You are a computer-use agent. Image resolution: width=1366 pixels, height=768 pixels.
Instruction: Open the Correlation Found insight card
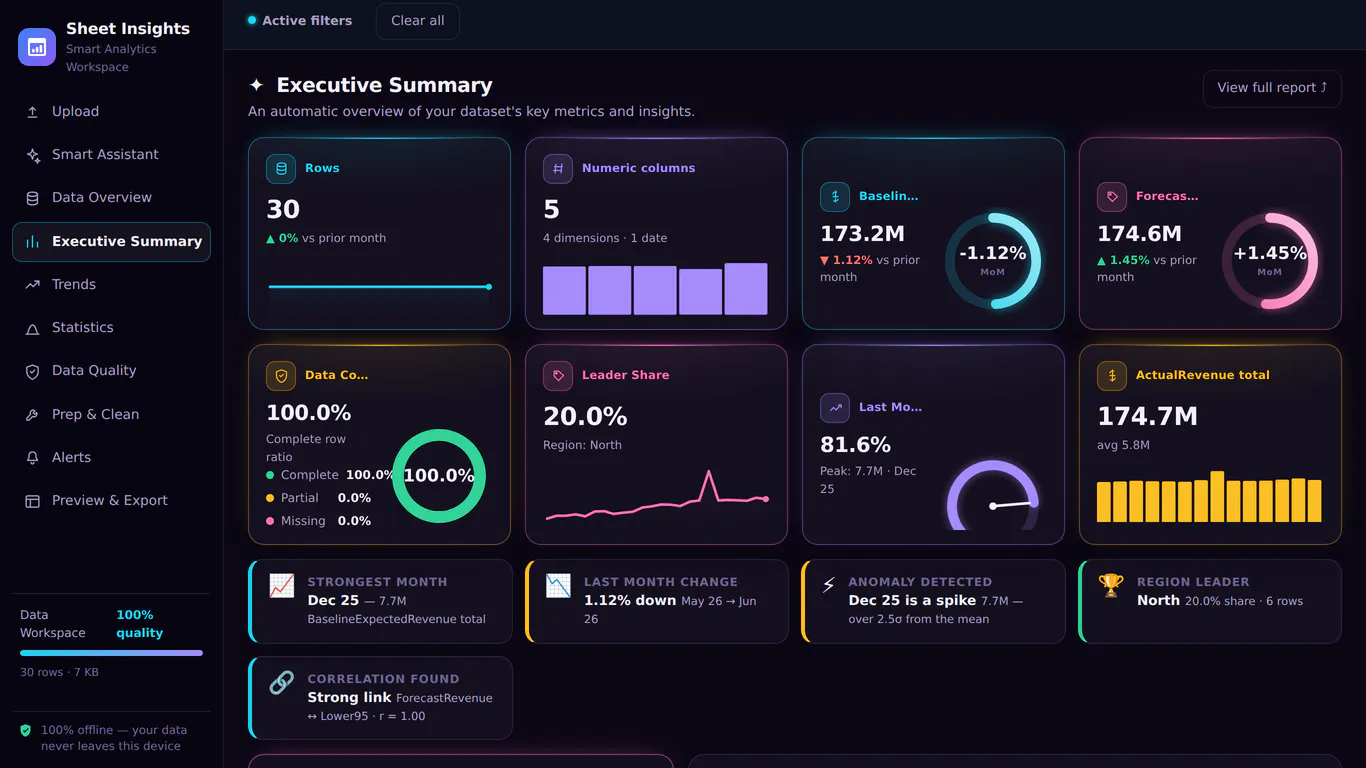pos(380,698)
